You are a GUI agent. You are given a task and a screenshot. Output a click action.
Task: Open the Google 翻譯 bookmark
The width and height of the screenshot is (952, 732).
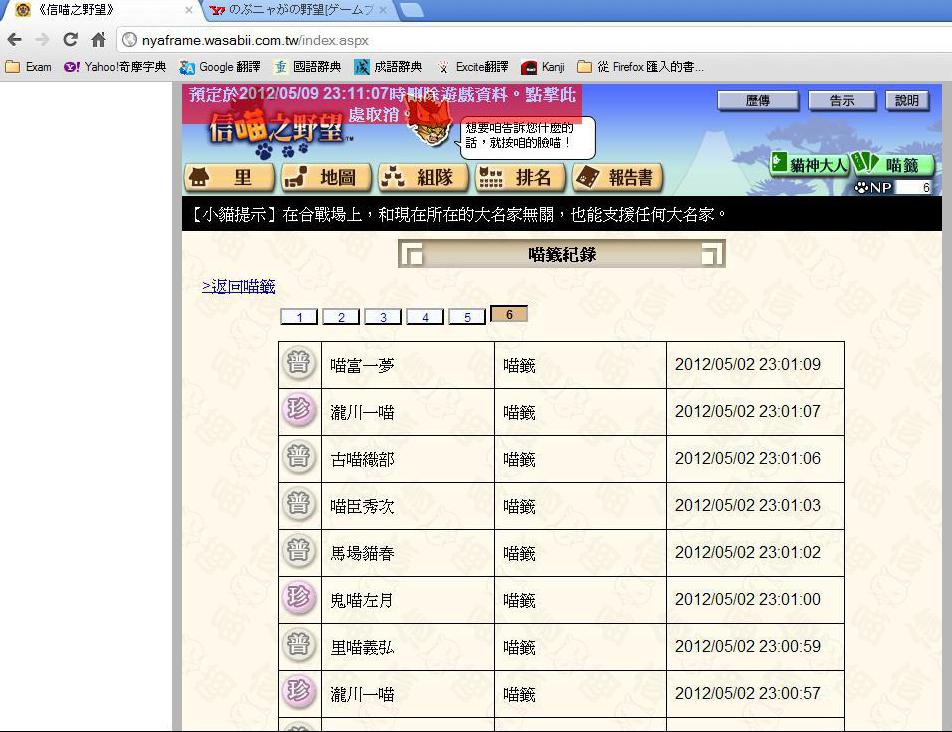[220, 67]
